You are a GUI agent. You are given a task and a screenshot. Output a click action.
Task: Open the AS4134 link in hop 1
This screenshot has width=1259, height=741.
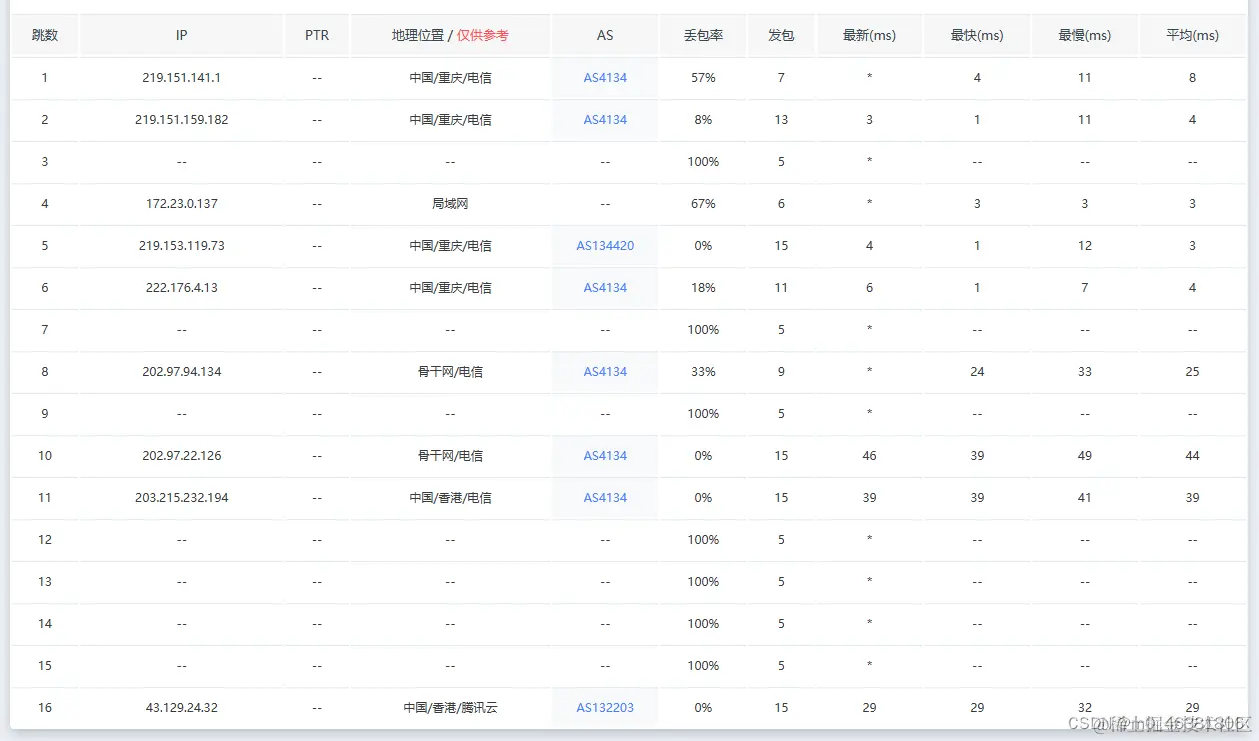click(x=604, y=77)
